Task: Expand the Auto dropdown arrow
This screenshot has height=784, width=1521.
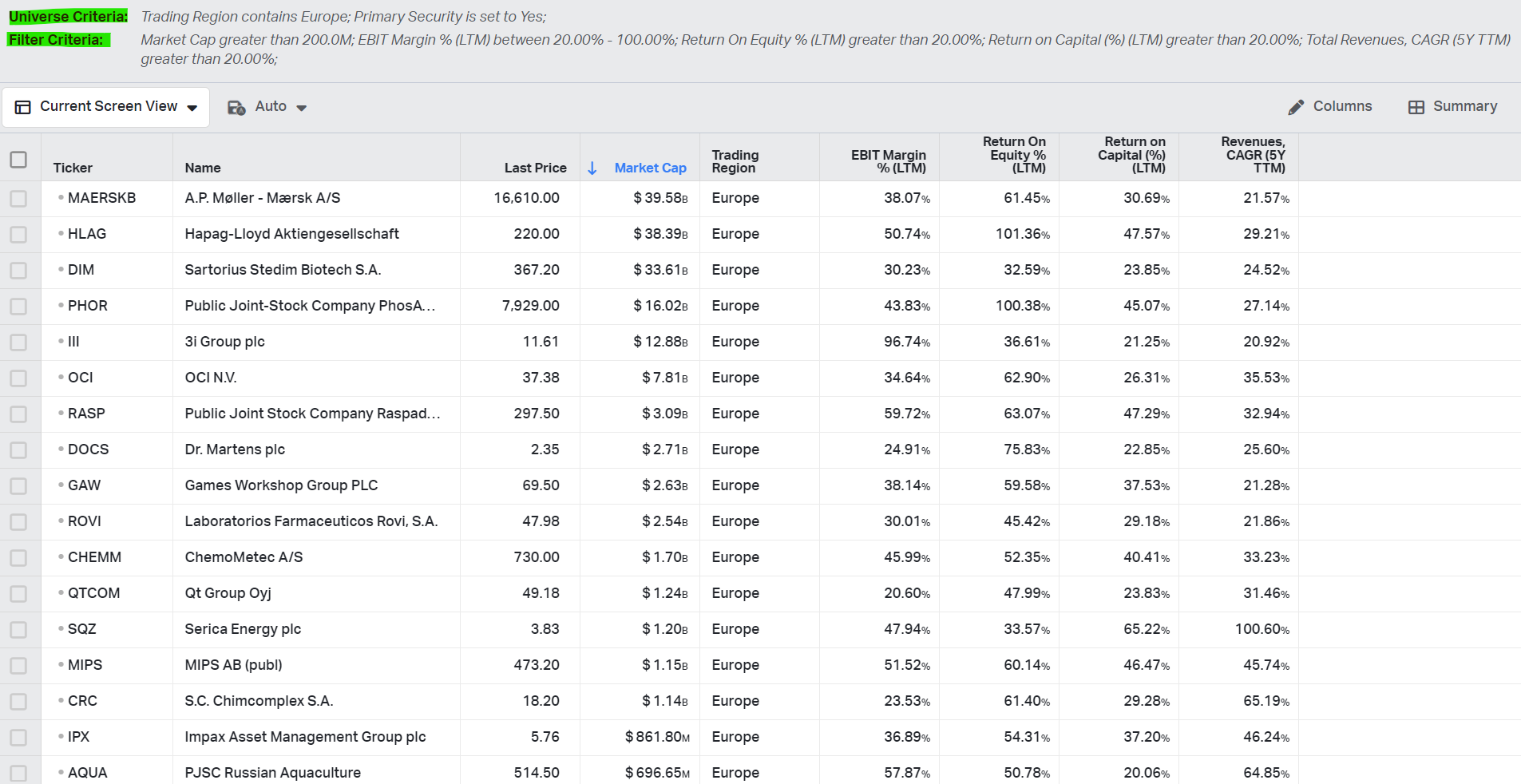Action: pos(302,108)
